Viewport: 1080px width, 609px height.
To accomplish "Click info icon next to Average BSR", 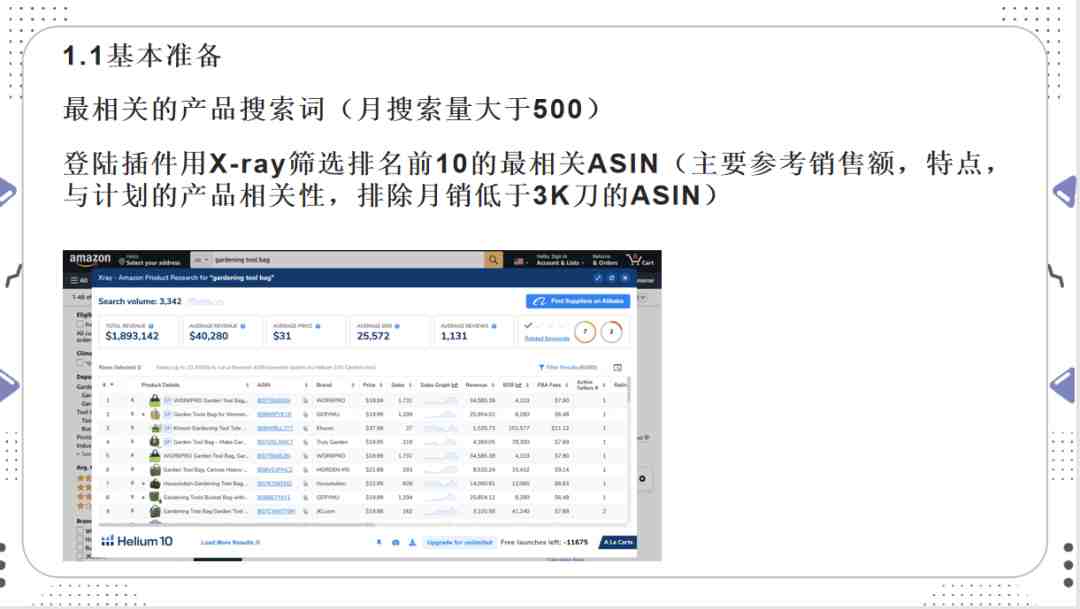I will click(x=397, y=326).
